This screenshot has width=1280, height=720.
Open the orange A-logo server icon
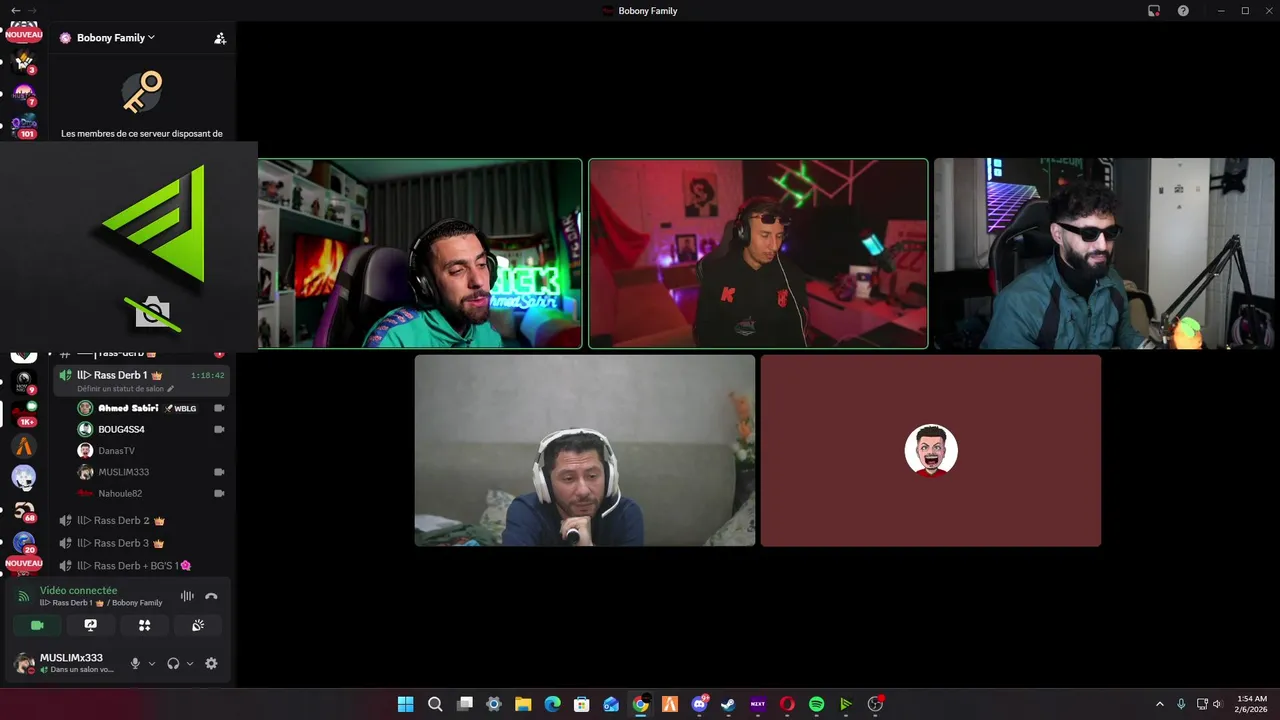(x=24, y=446)
